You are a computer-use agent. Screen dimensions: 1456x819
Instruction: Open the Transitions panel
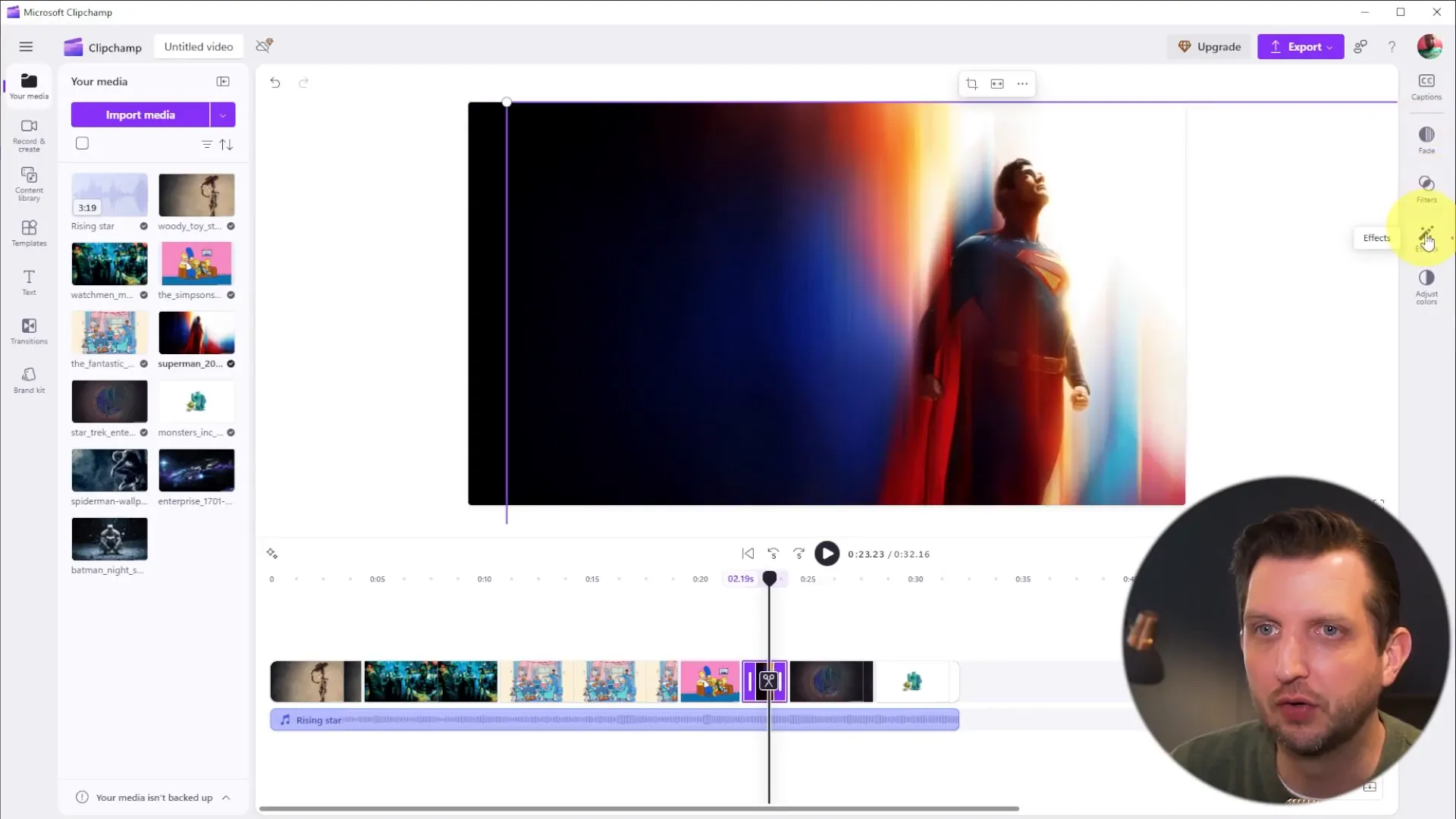[x=29, y=331]
